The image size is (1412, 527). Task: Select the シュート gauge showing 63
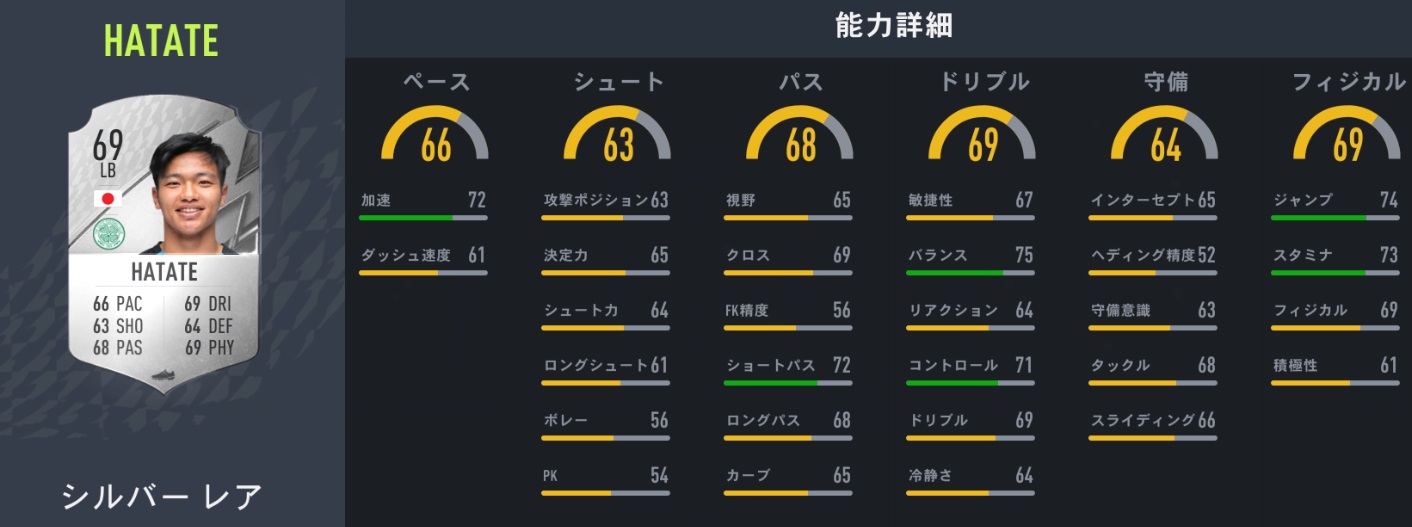click(x=618, y=136)
